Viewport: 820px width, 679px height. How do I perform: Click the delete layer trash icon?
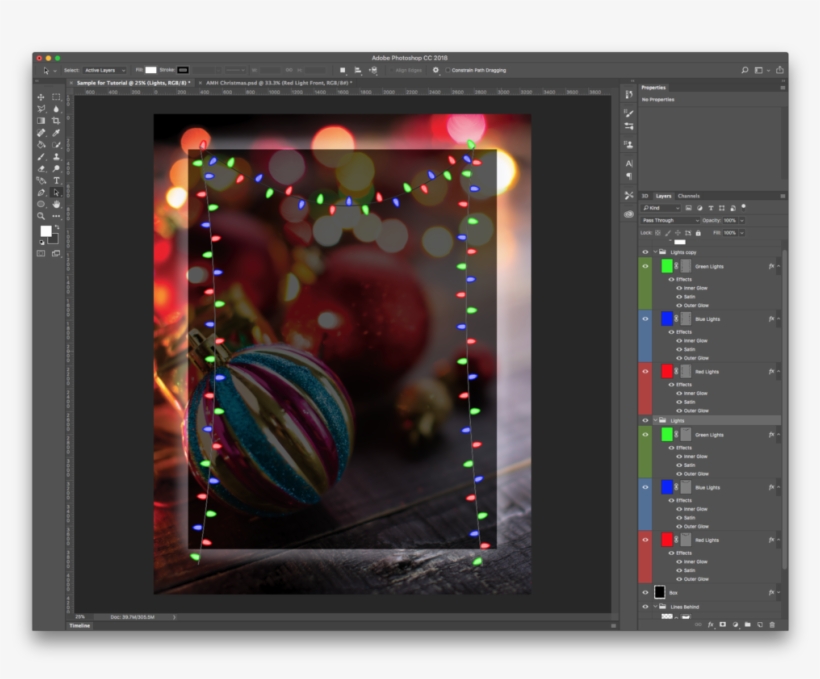coord(772,624)
